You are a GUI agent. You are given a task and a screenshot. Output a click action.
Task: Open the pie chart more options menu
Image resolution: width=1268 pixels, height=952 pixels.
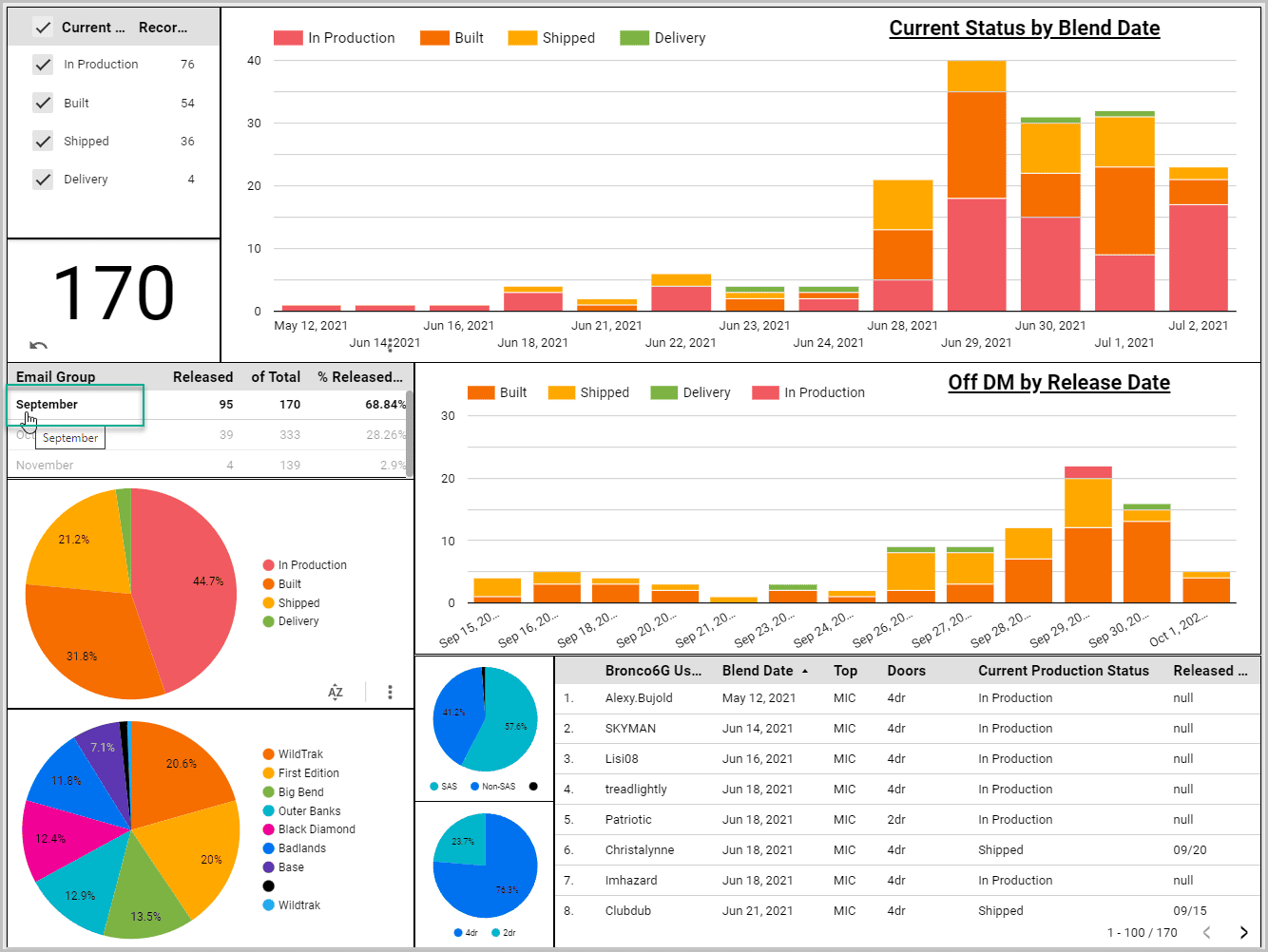pyautogui.click(x=390, y=692)
